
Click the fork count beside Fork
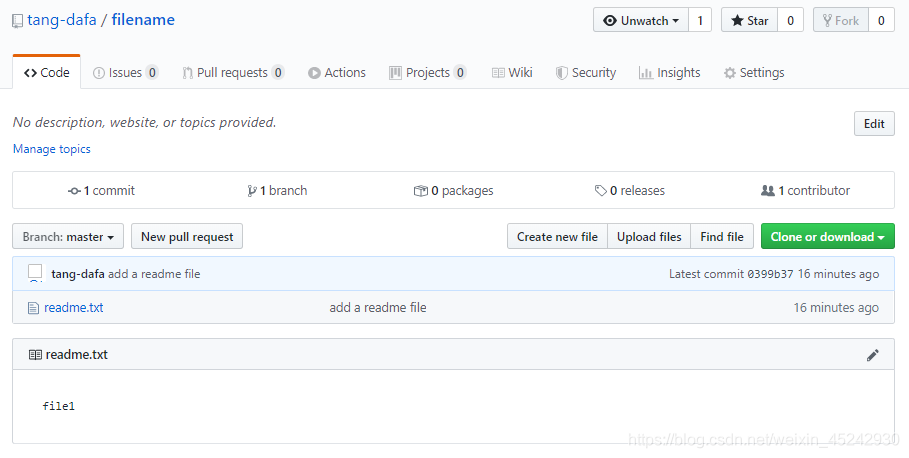point(881,20)
